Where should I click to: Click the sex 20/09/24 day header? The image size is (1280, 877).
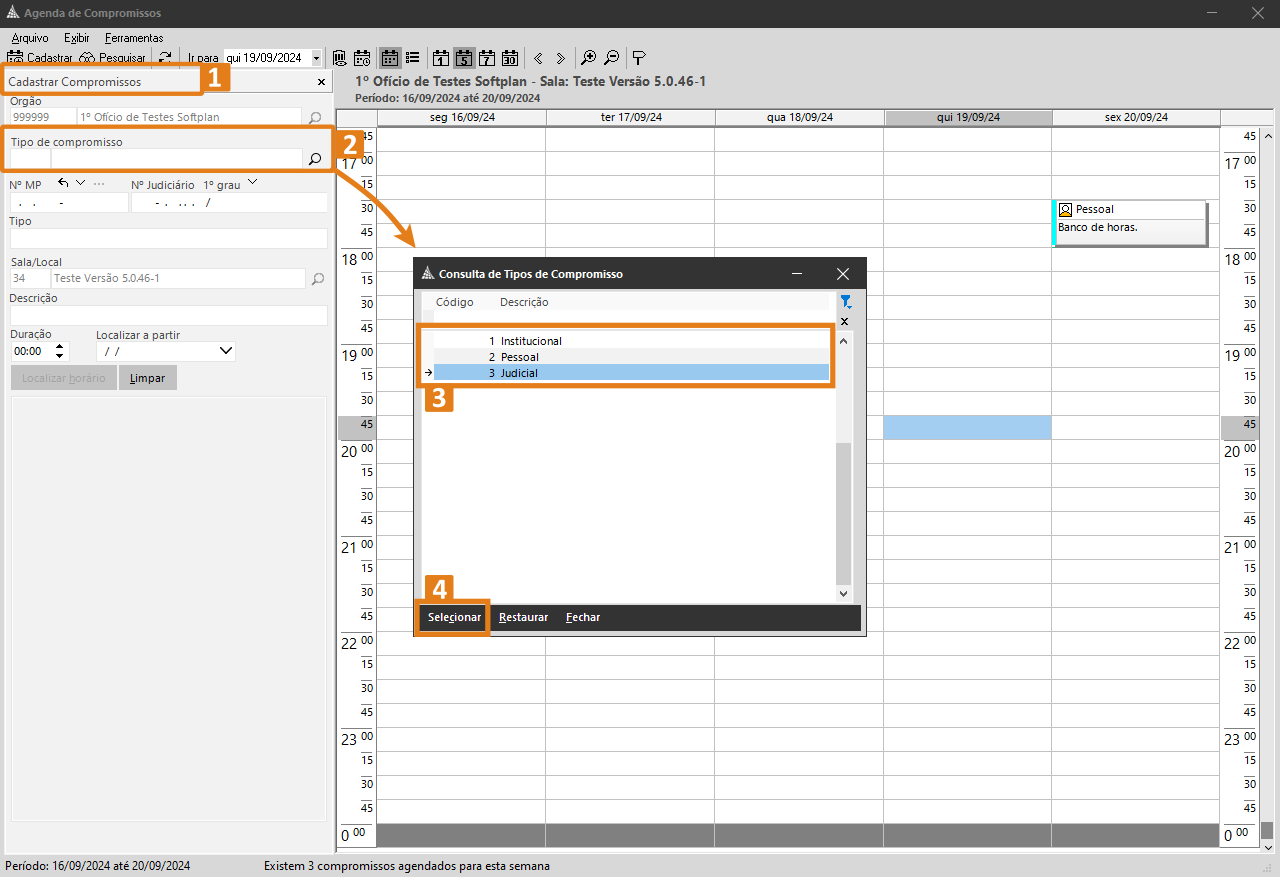point(1136,117)
